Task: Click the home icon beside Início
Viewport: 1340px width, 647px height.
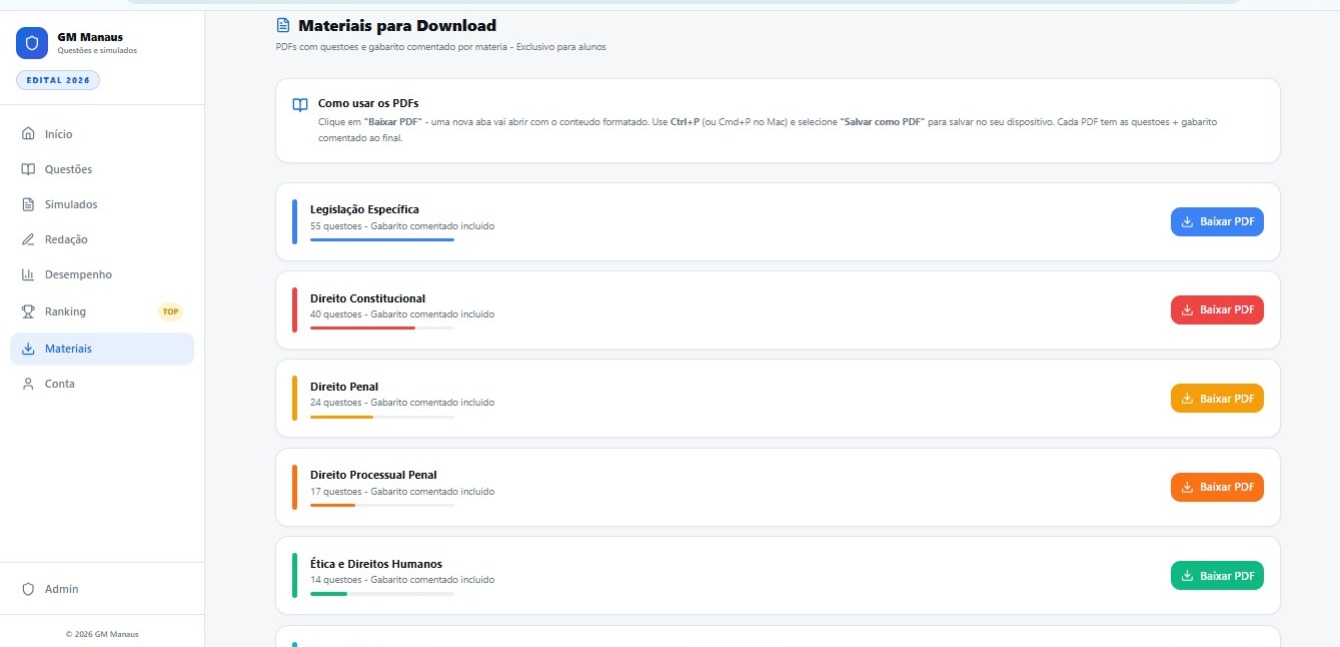Action: coord(28,134)
